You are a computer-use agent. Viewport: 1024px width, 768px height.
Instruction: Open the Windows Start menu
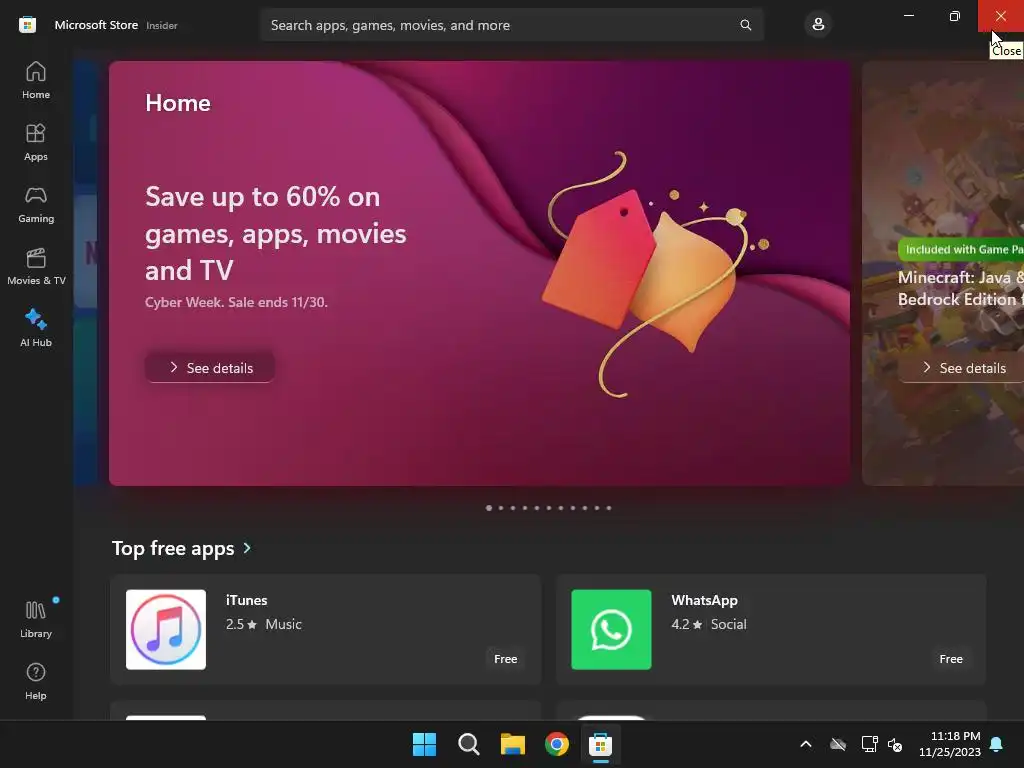pos(424,744)
